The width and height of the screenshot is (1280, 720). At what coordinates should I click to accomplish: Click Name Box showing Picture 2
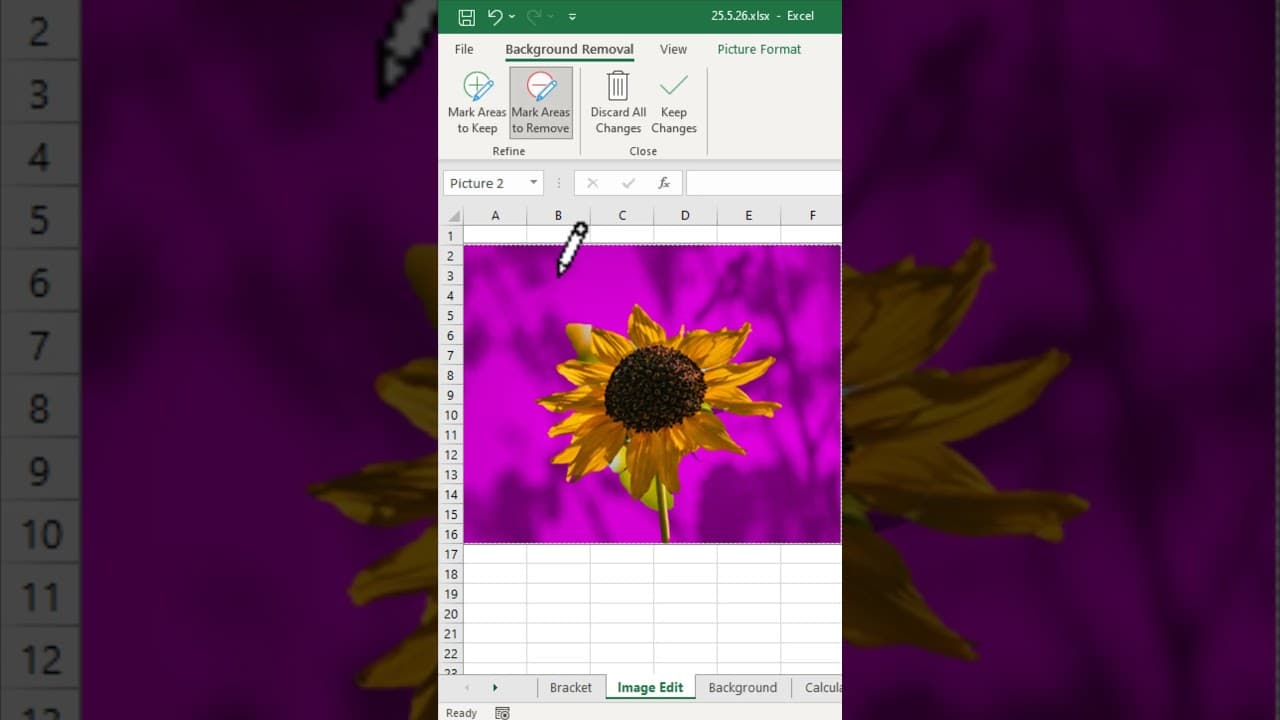485,183
